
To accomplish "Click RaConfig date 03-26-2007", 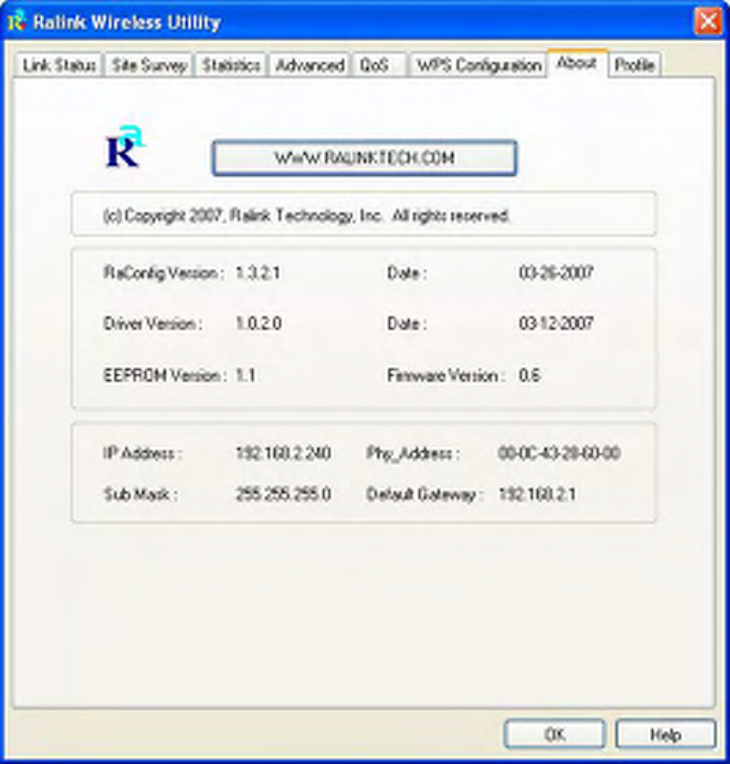I will [x=556, y=273].
